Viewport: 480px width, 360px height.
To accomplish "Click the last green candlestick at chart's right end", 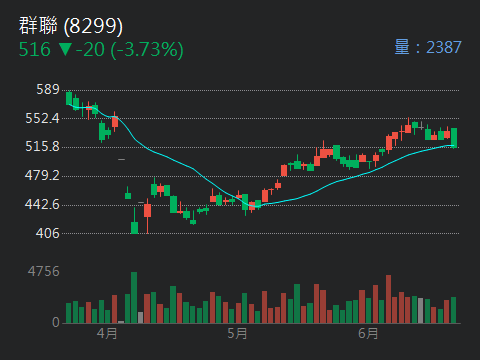I will point(454,137).
